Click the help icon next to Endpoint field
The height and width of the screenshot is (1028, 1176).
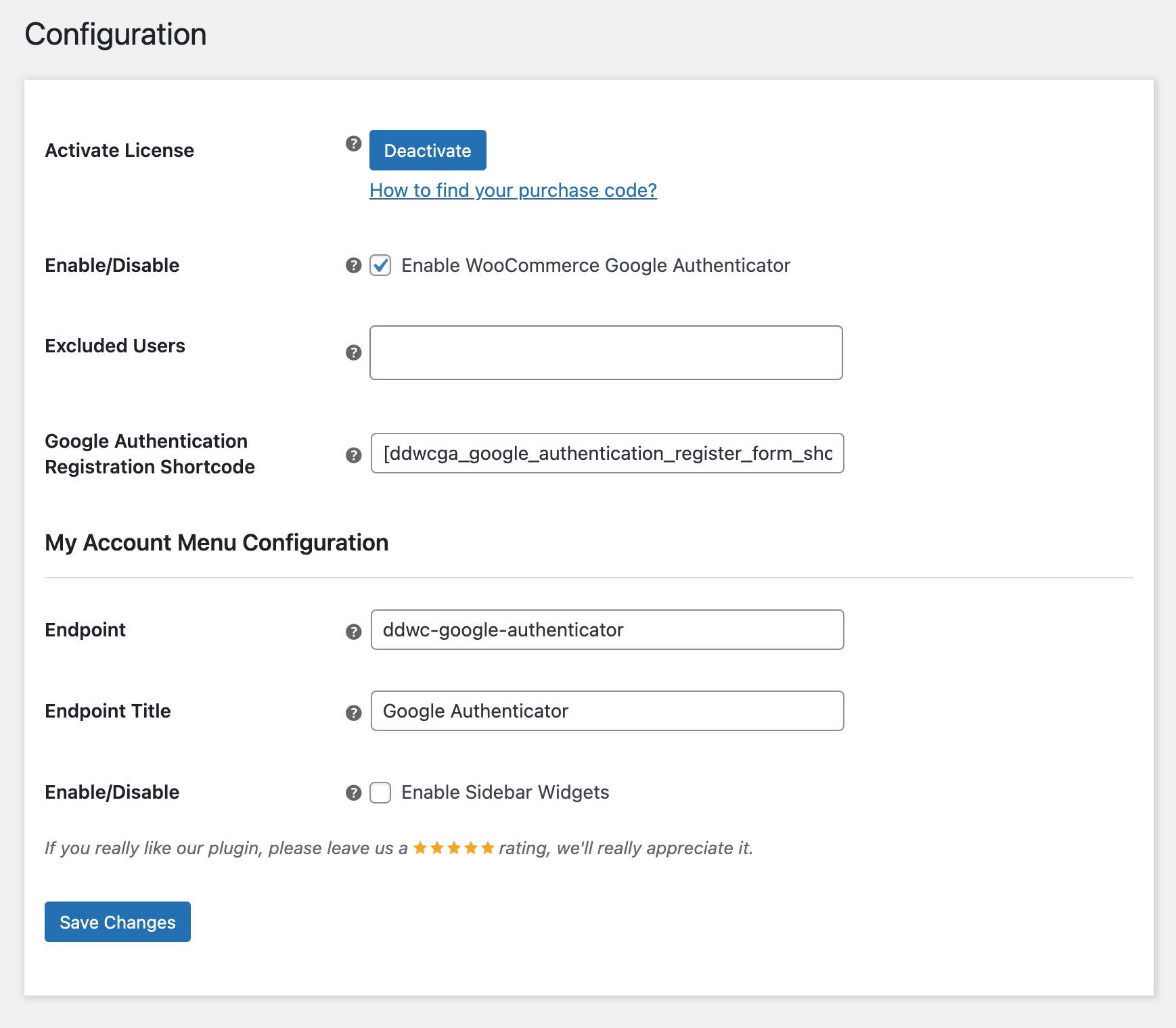click(x=353, y=632)
